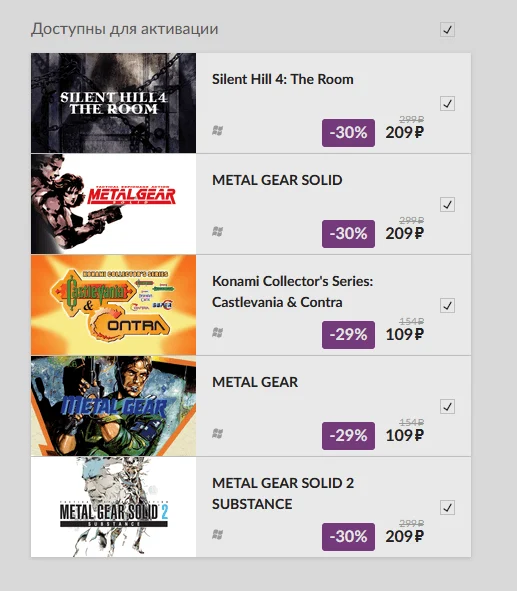Screen dimensions: 517x591
Task: Click Windows icon for METAL GEAR SOLID 2 SUBSTANCE
Action: (x=217, y=534)
